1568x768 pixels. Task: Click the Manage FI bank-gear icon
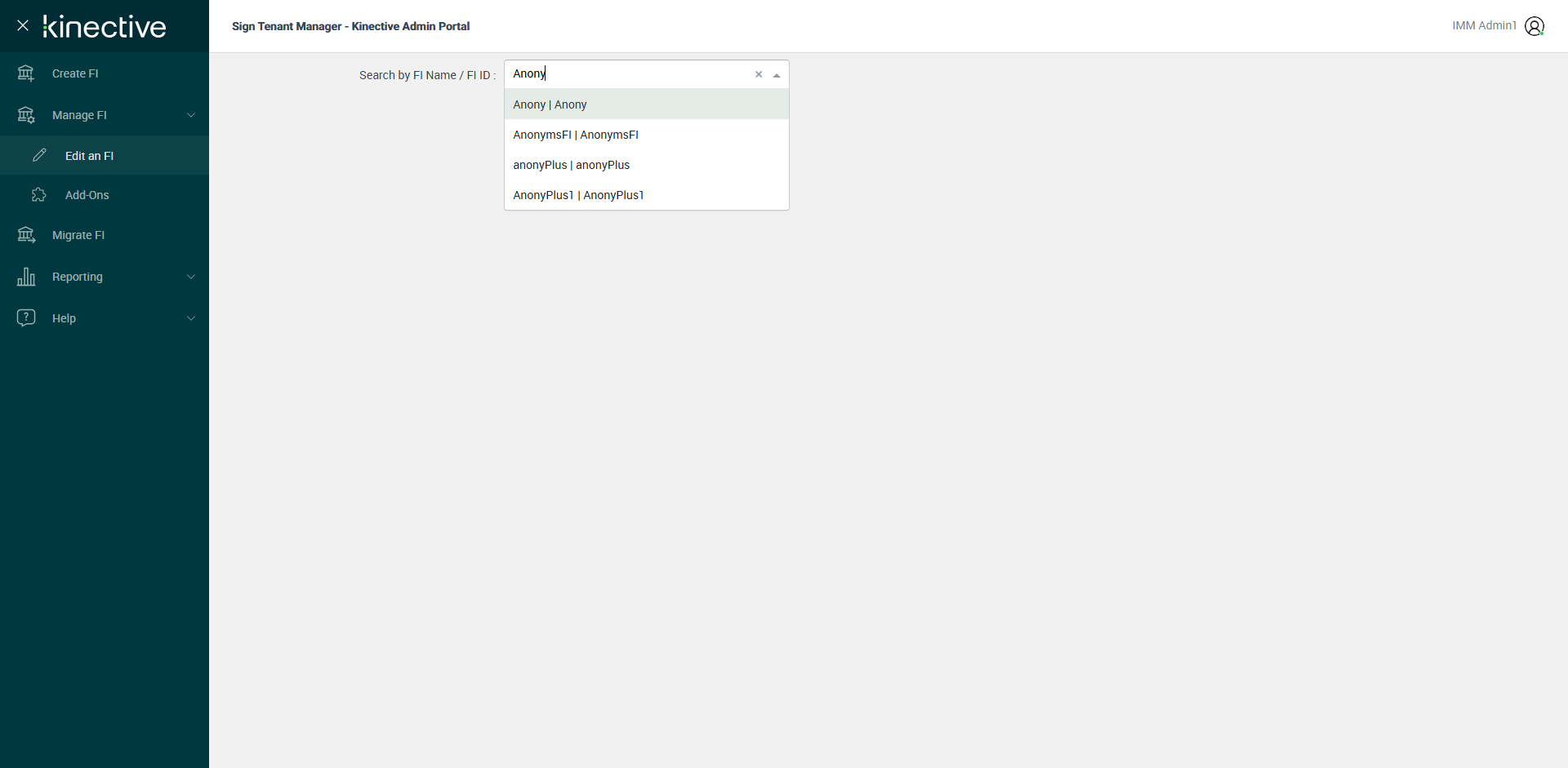(26, 115)
